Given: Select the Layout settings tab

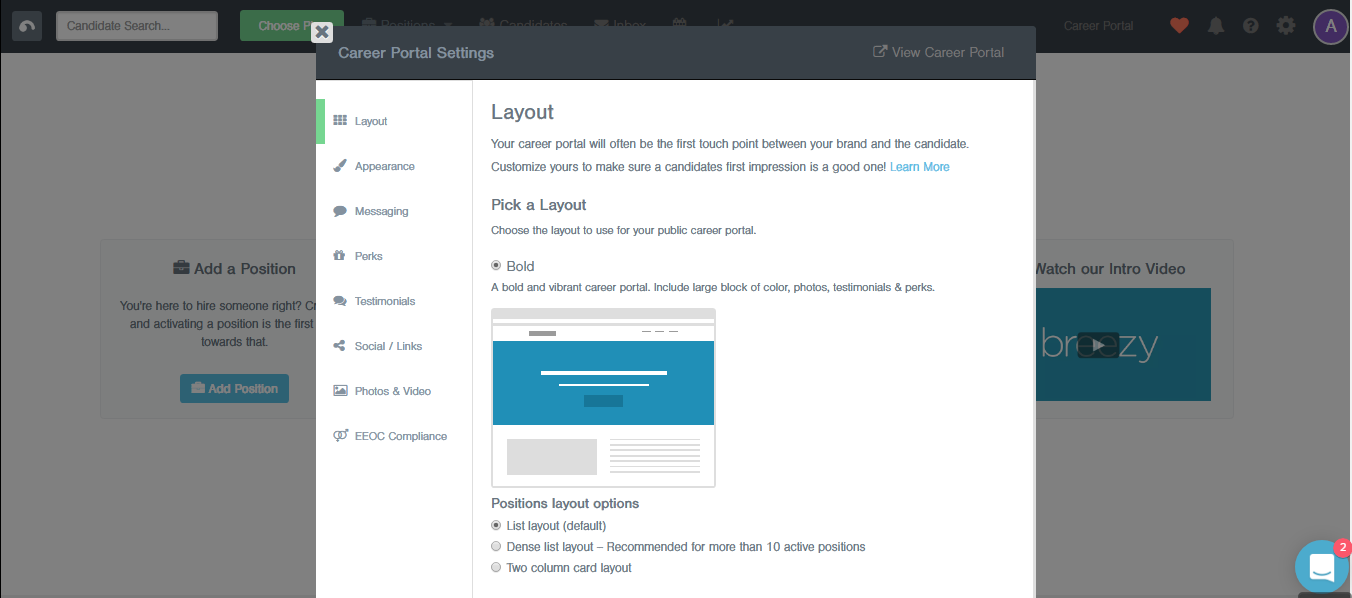Looking at the screenshot, I should point(394,121).
